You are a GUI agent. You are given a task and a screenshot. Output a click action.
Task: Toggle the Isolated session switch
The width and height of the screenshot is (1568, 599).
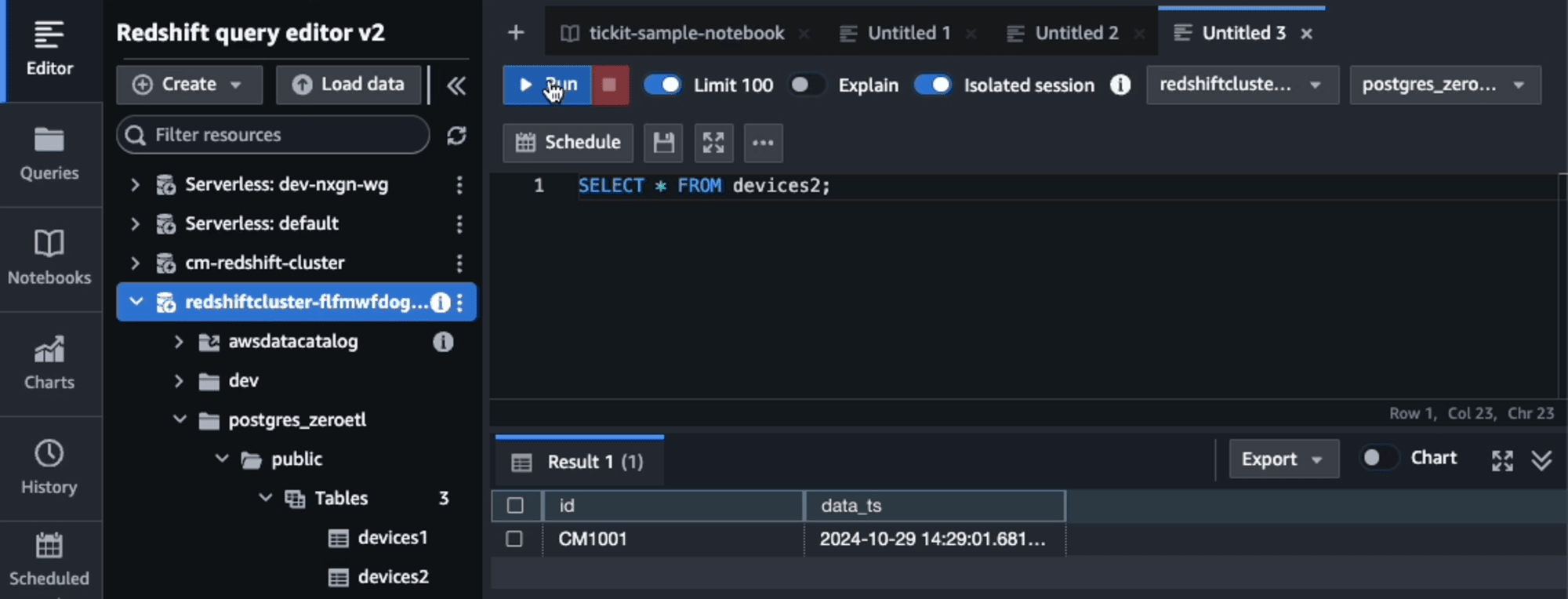coord(933,85)
